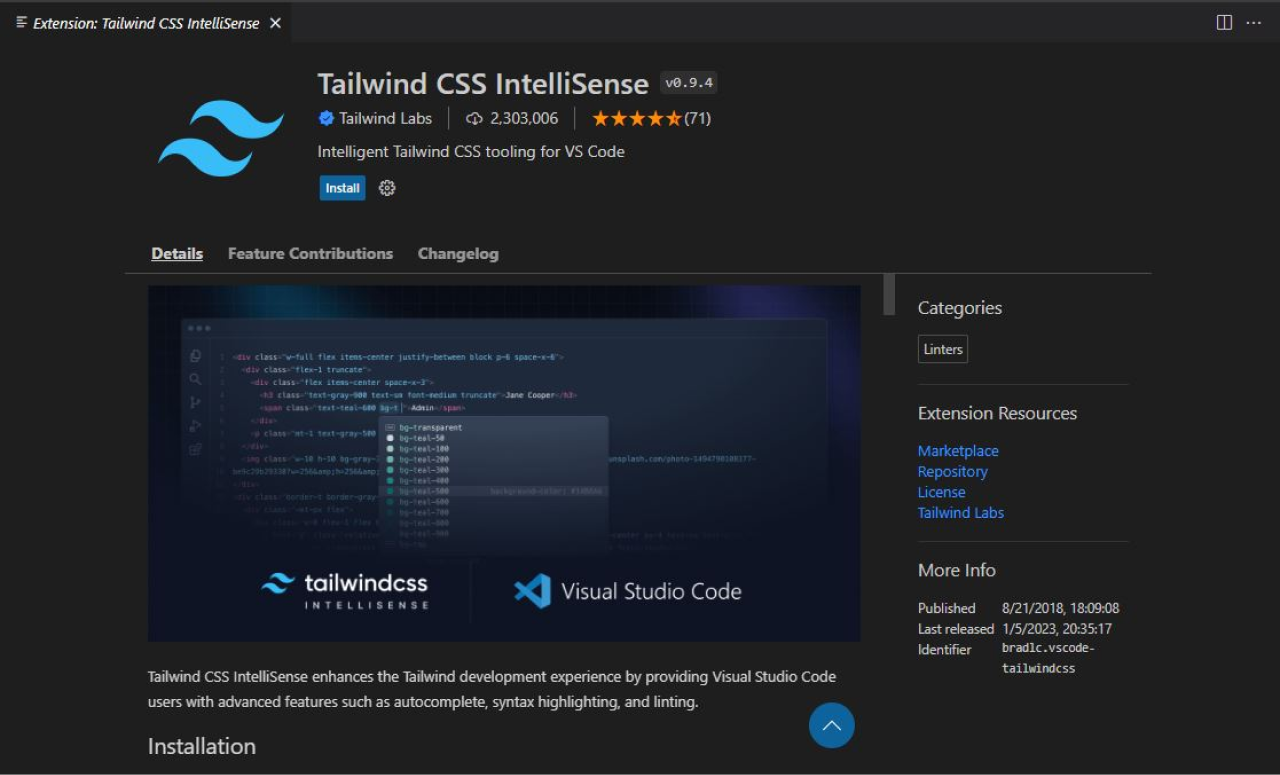The width and height of the screenshot is (1280, 775).
Task: Open the Repository resource link
Action: coord(952,471)
